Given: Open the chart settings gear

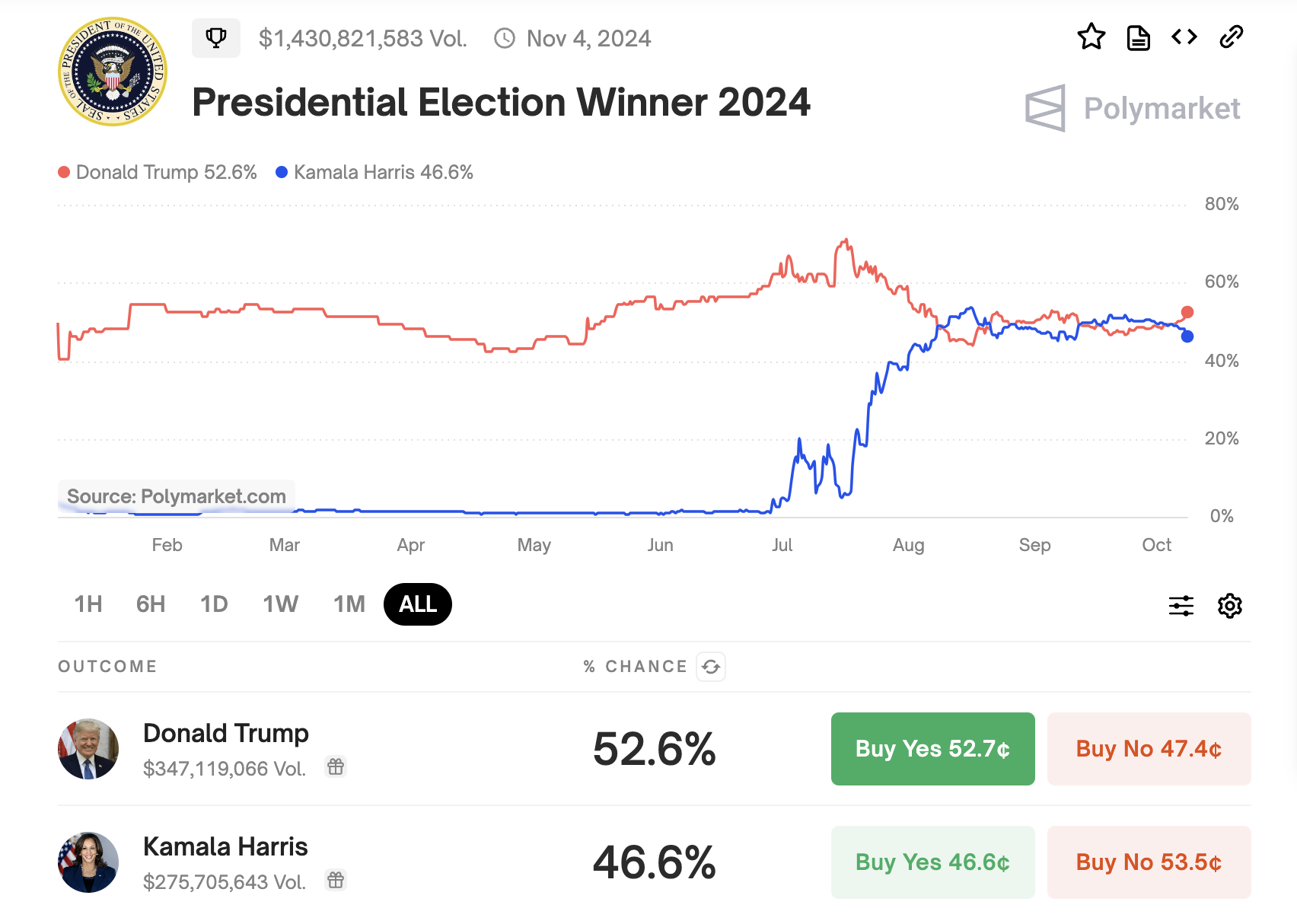Looking at the screenshot, I should pos(1229,606).
